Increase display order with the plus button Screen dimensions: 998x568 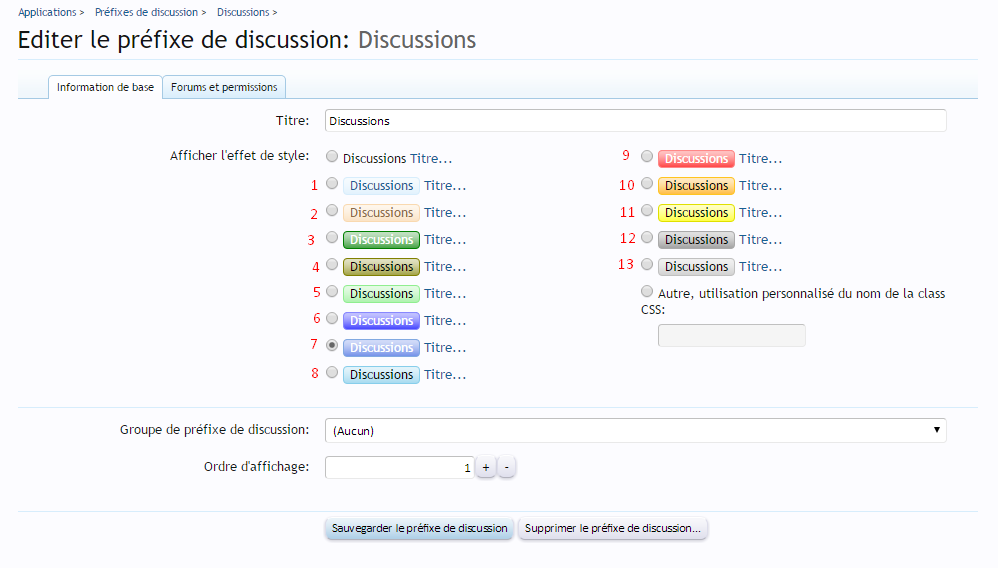pyautogui.click(x=485, y=468)
